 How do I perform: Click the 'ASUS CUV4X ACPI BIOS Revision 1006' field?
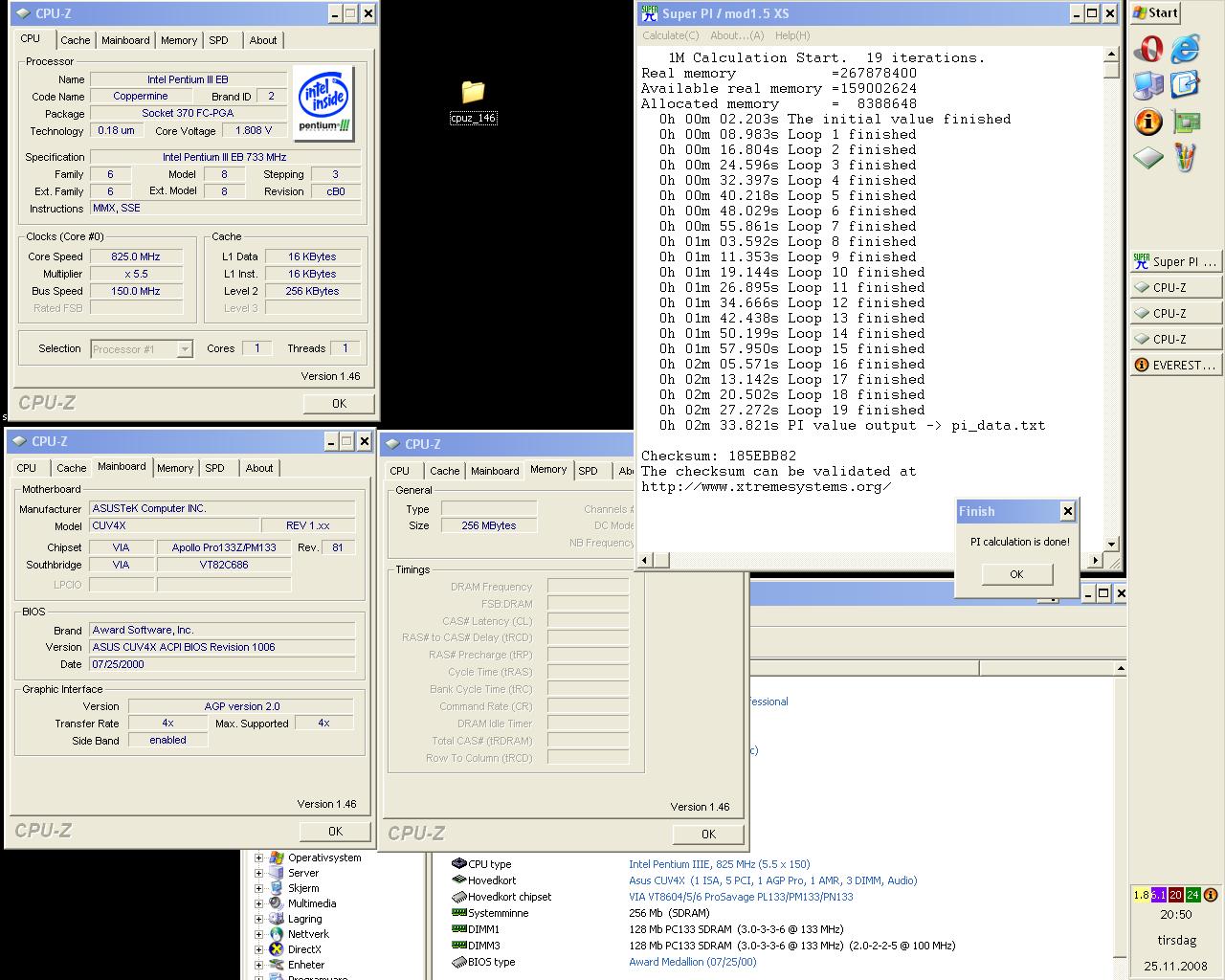tap(222, 647)
